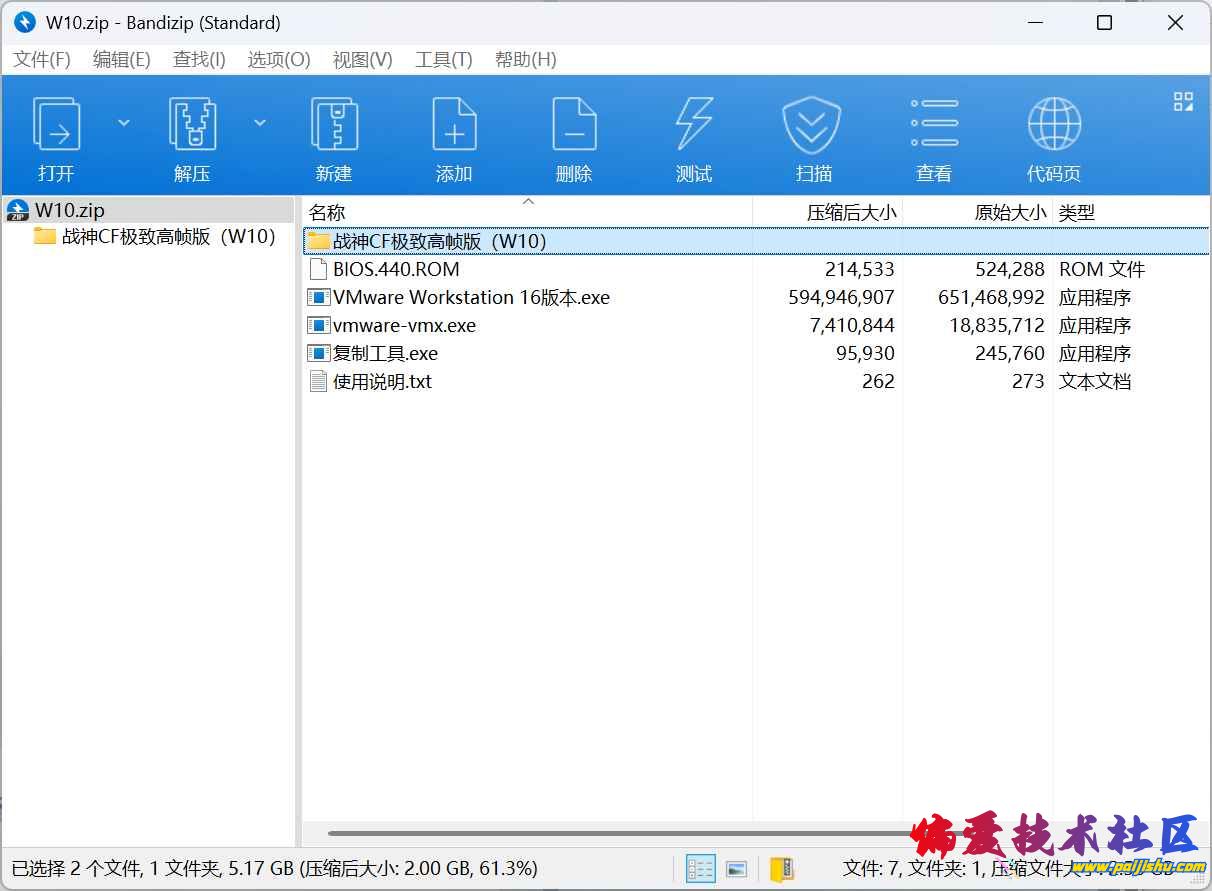Open the 工具(T) menu
The width and height of the screenshot is (1212, 891).
click(x=443, y=59)
